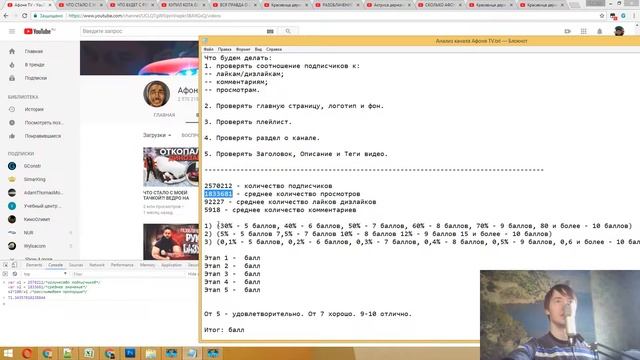Screen dimensions: 640x360
Task: Open Excel from the taskbar
Action: pos(89,353)
